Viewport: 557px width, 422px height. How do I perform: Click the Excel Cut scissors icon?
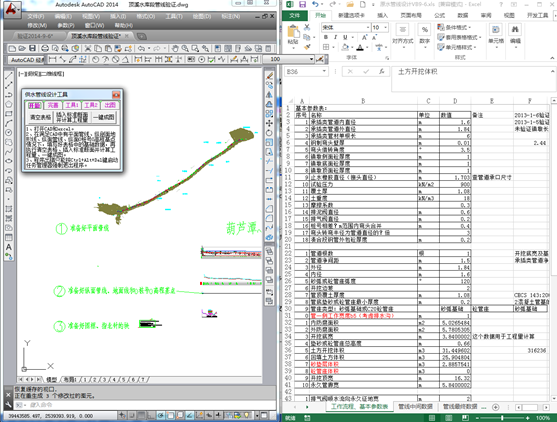click(x=307, y=27)
